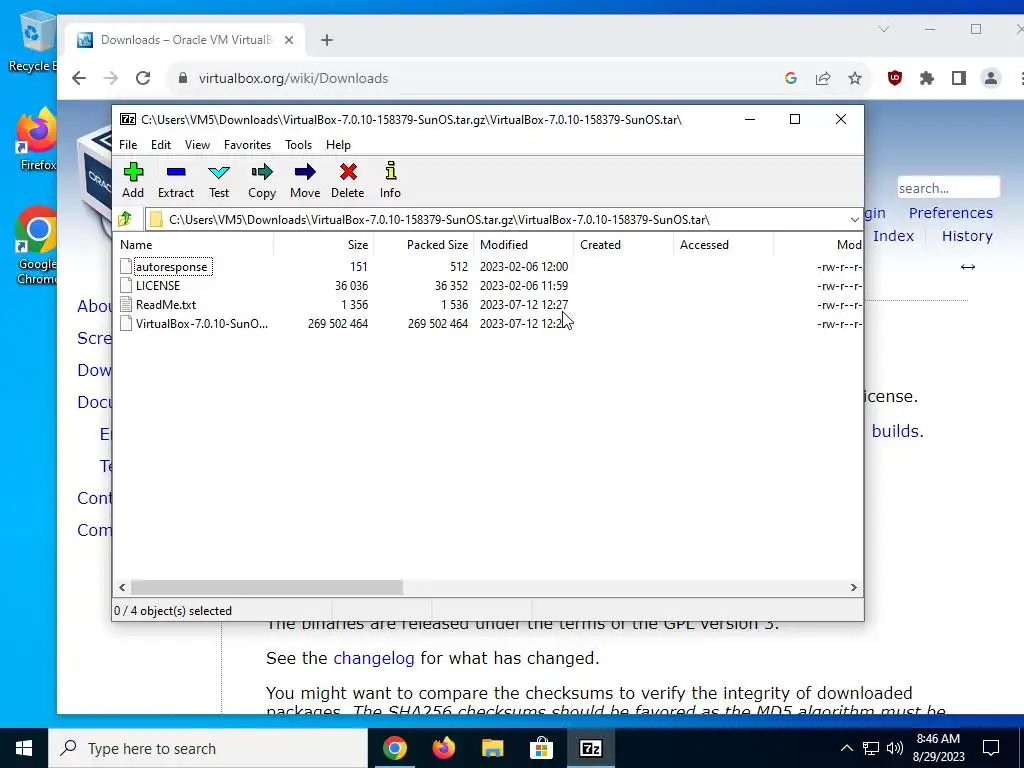Open the notification center icon
The height and width of the screenshot is (768, 1024).
991,748
